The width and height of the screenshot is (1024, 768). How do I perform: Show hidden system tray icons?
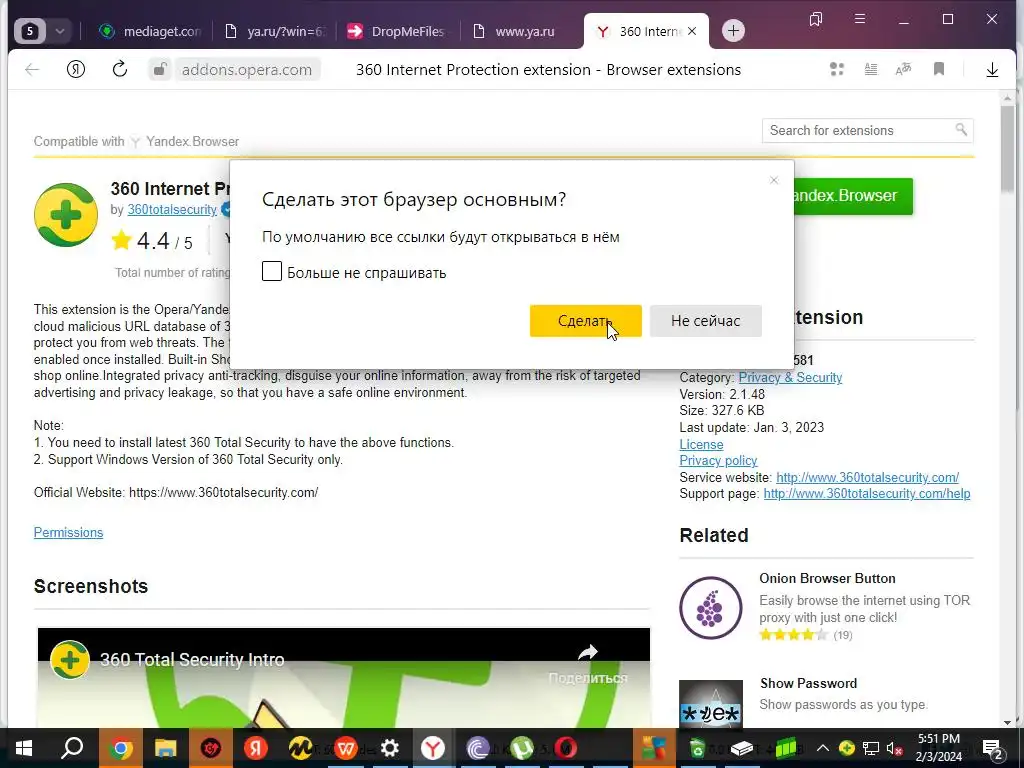[823, 748]
